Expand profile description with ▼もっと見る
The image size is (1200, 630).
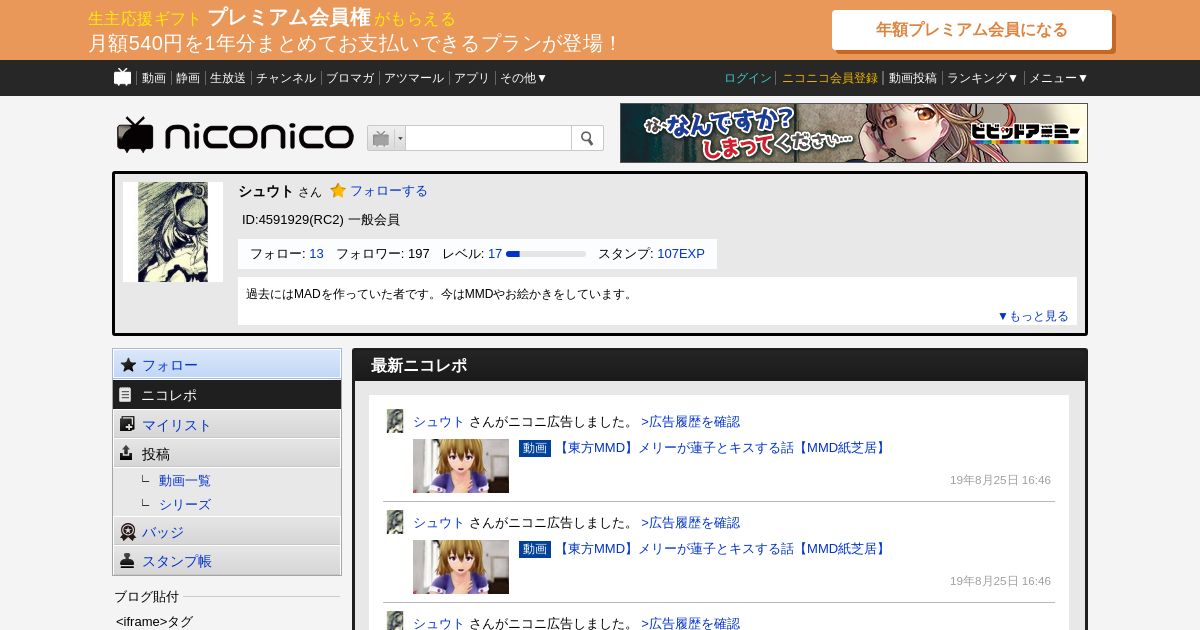tap(1033, 316)
